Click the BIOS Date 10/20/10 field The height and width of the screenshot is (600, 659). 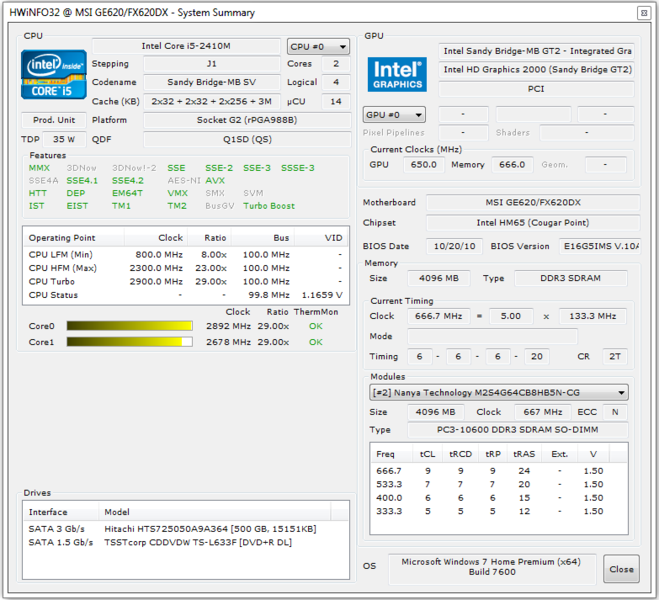[455, 246]
